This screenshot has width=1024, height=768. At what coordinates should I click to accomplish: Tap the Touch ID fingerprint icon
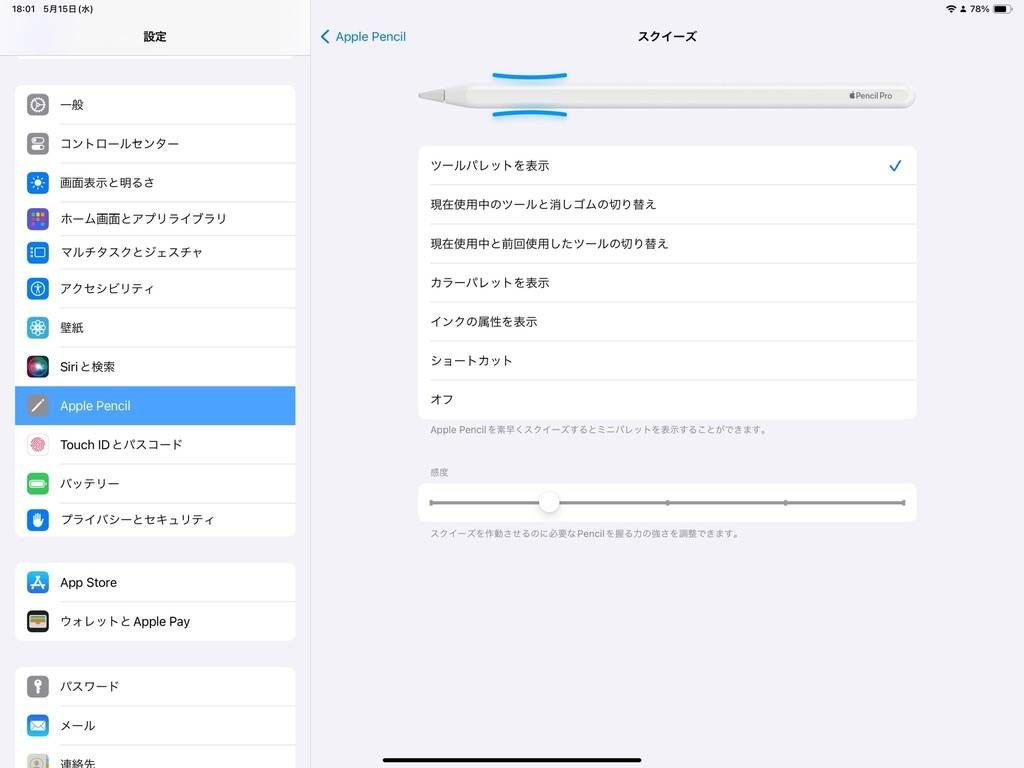(x=38, y=445)
